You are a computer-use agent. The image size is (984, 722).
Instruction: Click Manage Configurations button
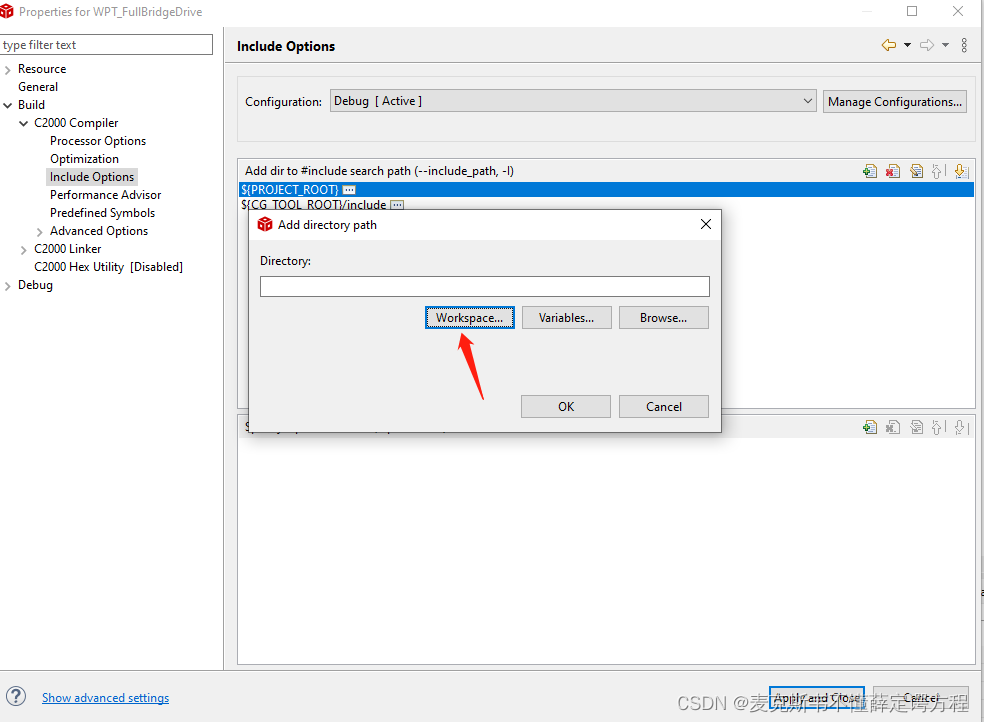[x=894, y=102]
